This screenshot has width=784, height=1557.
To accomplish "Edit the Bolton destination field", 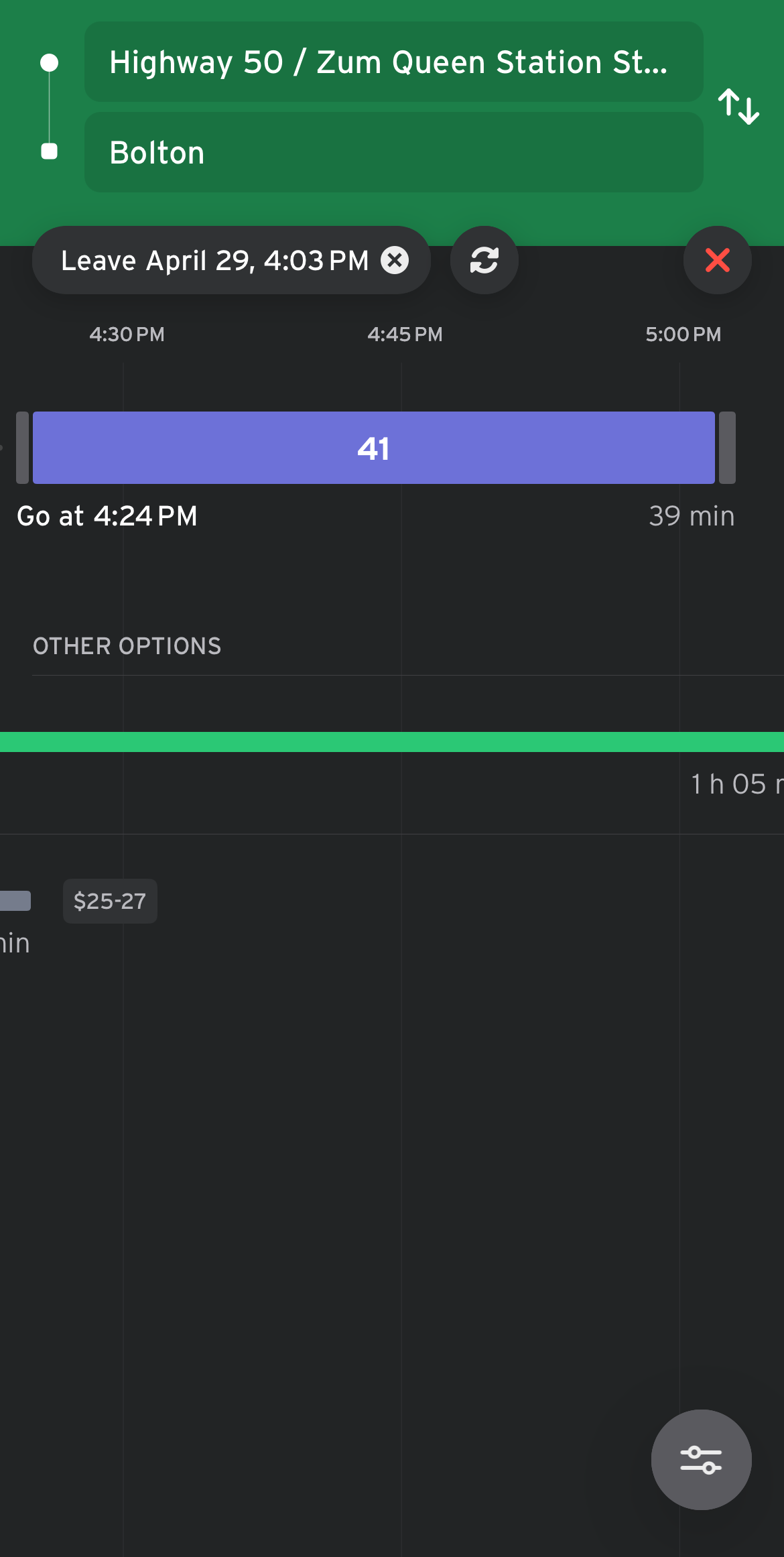I will tap(393, 152).
